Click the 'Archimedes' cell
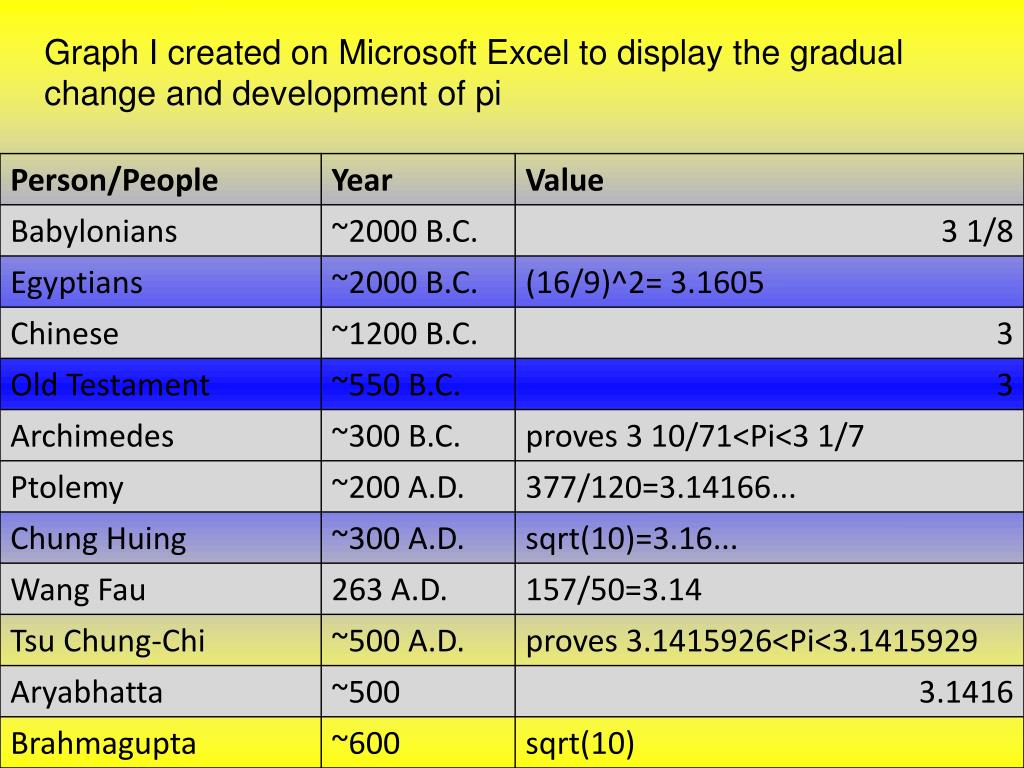 pos(161,436)
